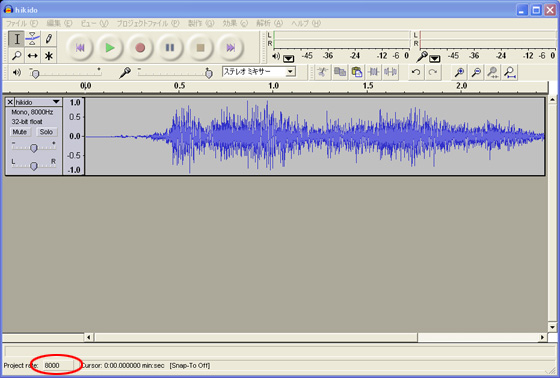Click the input volume slider handle
Viewport: 560px width, 378px height.
coord(209,74)
